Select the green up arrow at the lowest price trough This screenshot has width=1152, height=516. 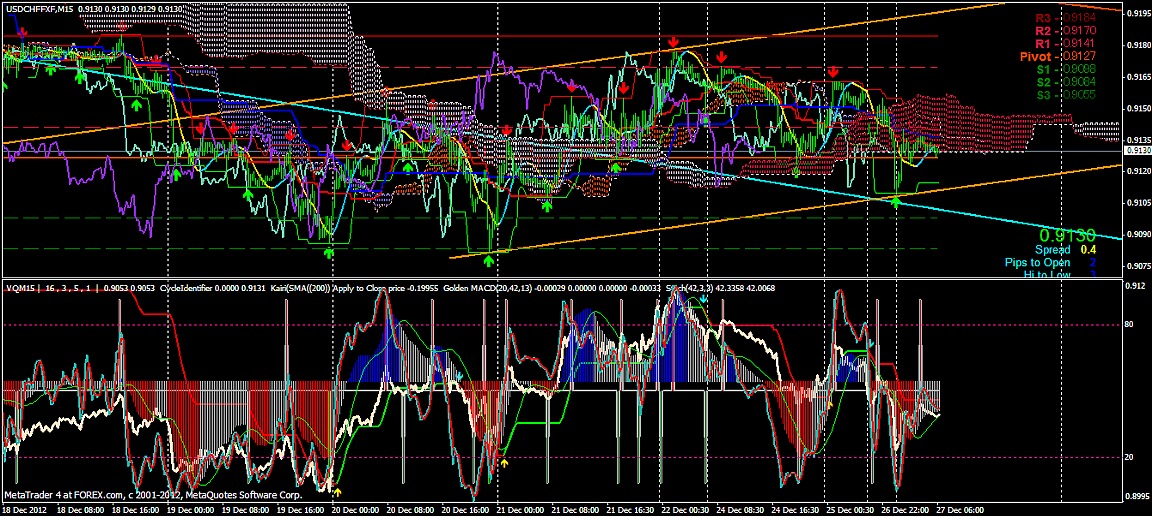point(489,261)
